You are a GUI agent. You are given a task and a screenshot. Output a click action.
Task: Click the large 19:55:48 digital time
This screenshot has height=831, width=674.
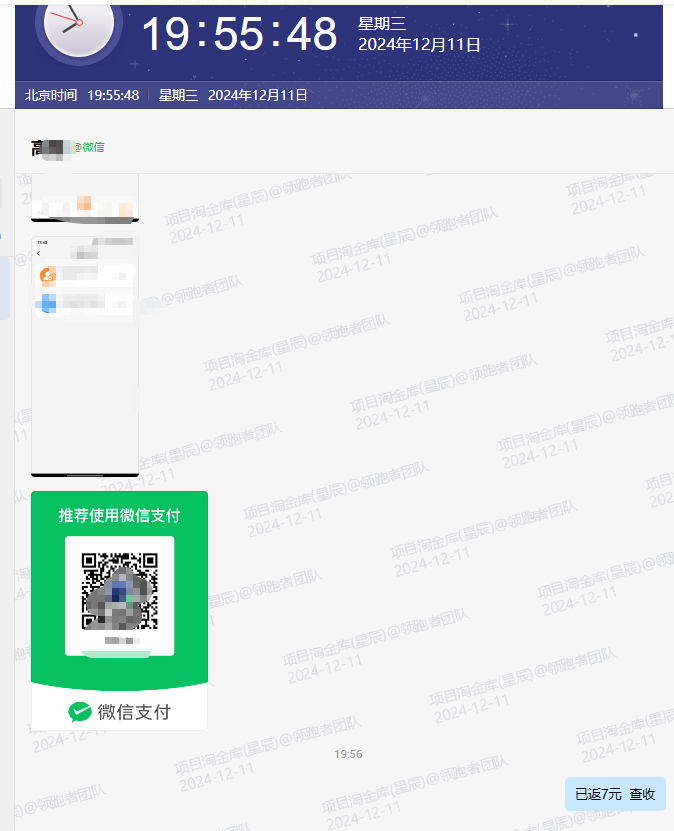[x=240, y=34]
